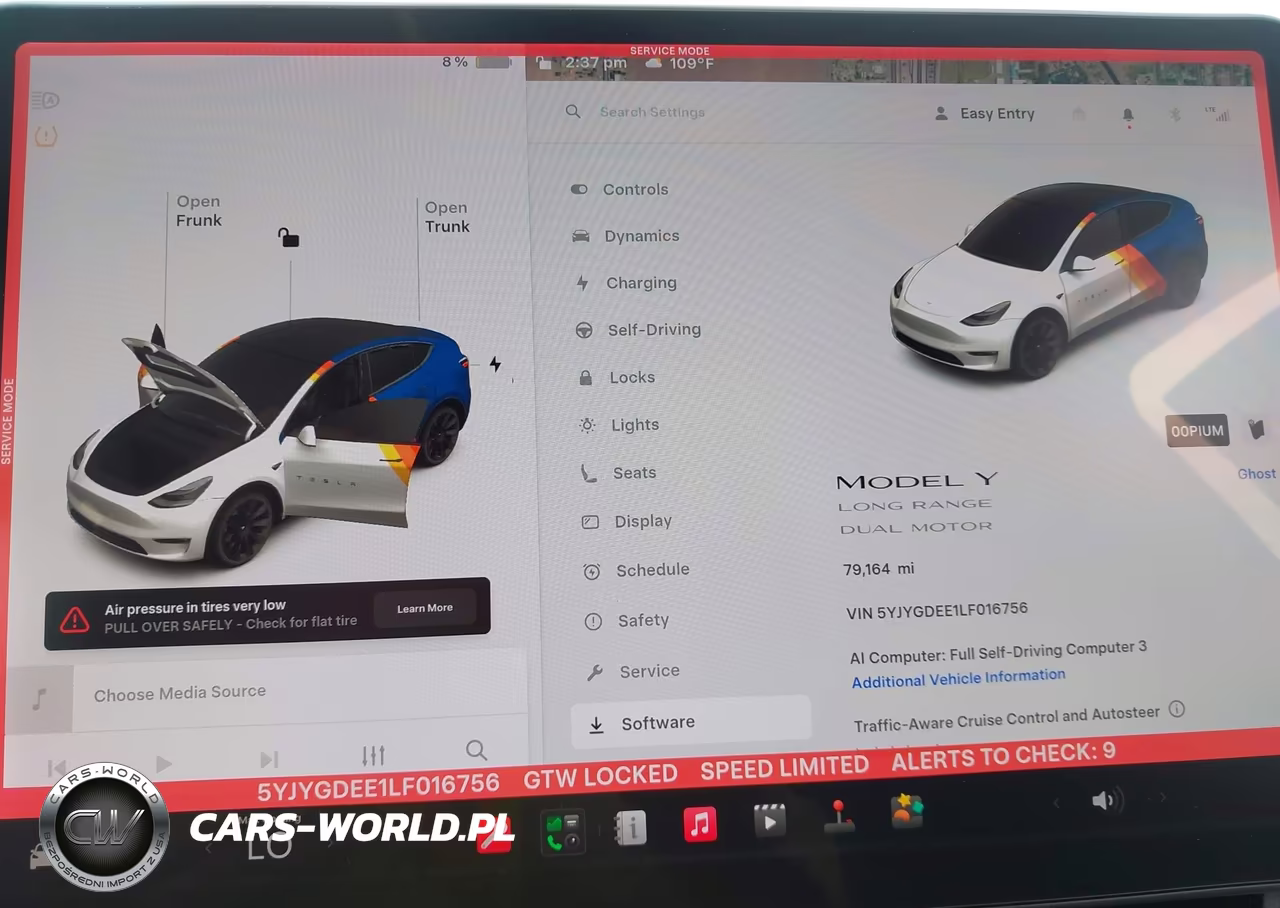Click the Full Self-Driving Computer 3 text

pyautogui.click(x=1048, y=651)
